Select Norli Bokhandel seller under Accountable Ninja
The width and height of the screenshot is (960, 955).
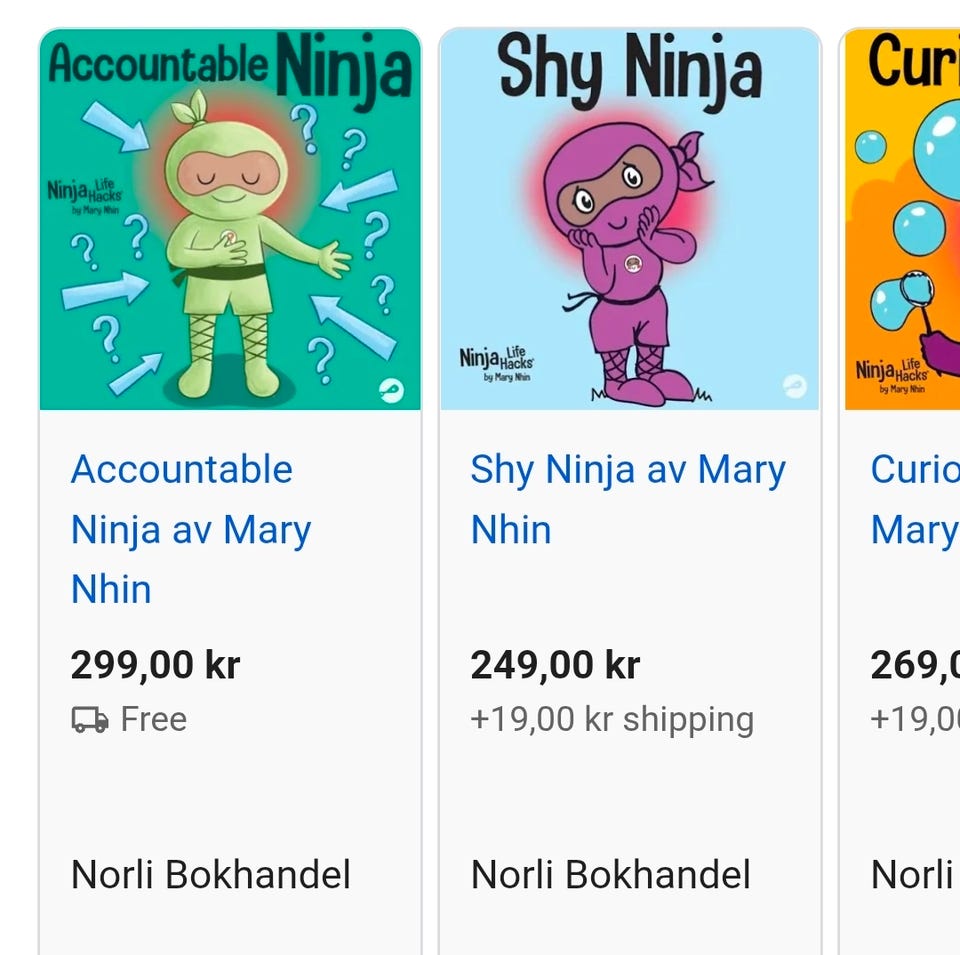click(x=211, y=875)
